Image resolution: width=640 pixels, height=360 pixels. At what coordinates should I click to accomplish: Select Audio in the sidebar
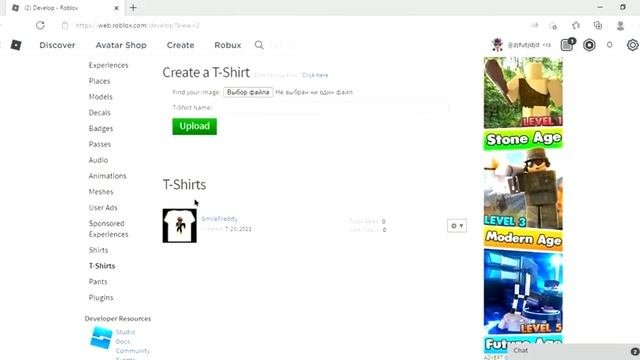98,160
